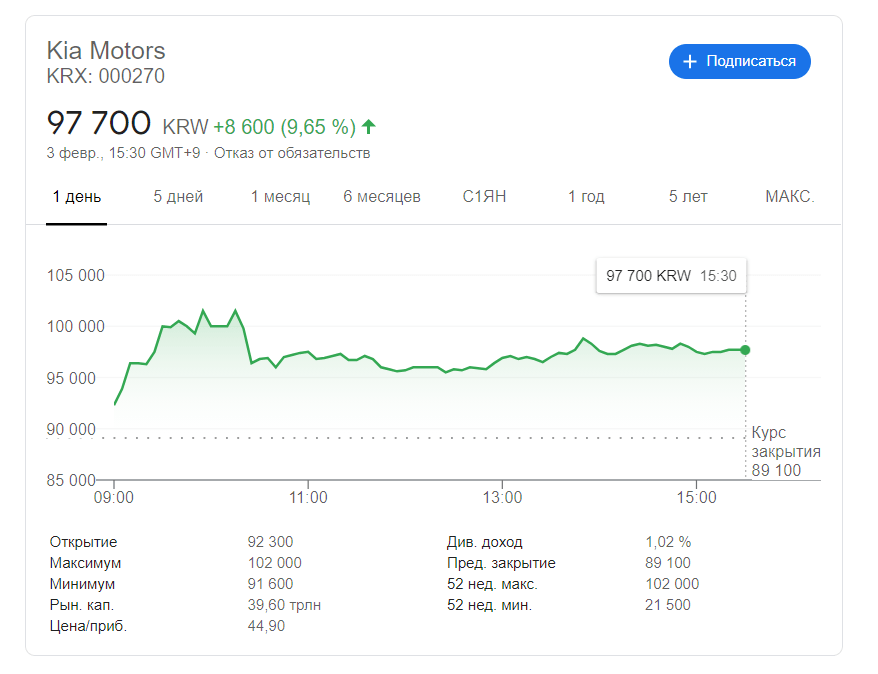Click the 52 нед. мин. value 21 500
The width and height of the screenshot is (878, 674).
click(x=668, y=605)
